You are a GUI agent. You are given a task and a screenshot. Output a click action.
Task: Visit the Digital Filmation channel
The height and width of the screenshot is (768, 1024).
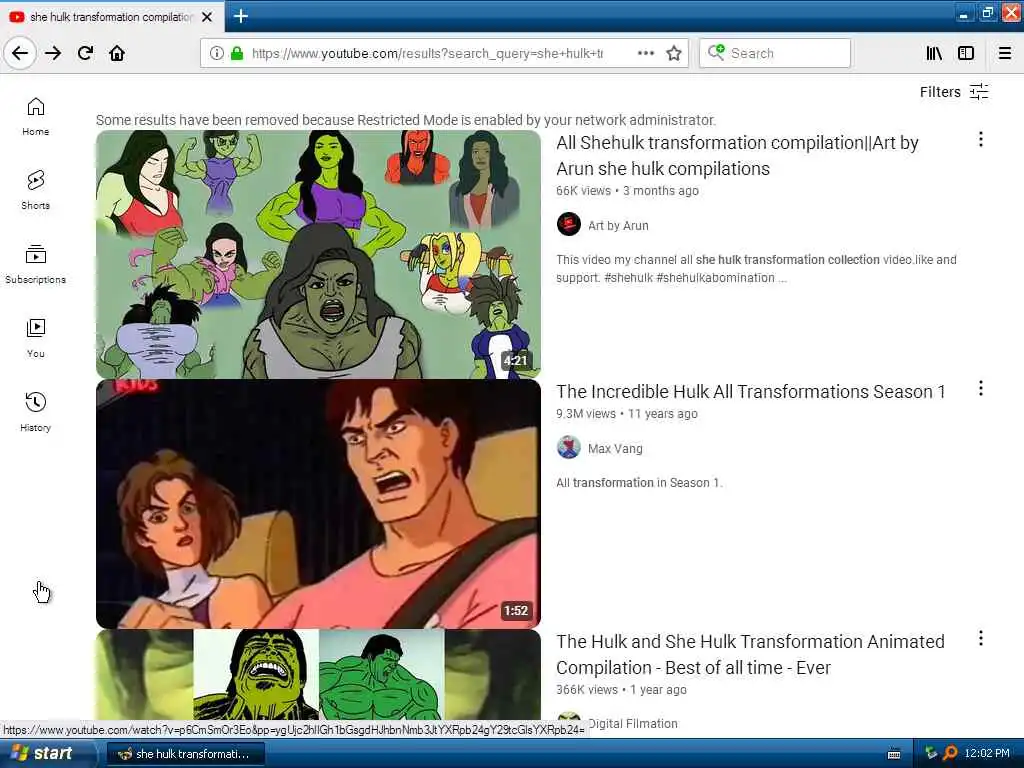pyautogui.click(x=632, y=724)
